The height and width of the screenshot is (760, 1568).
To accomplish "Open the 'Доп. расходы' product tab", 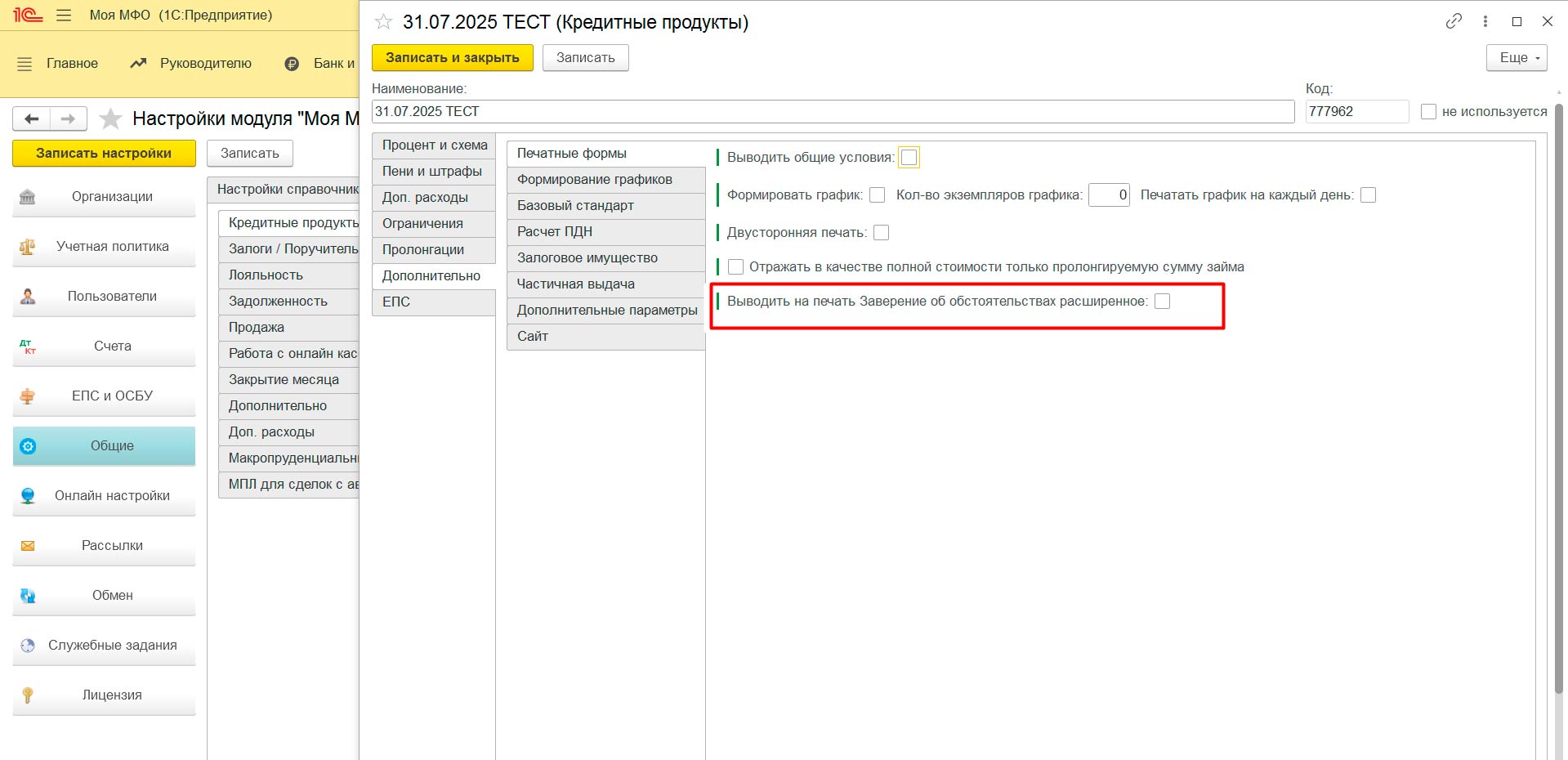I will (434, 198).
